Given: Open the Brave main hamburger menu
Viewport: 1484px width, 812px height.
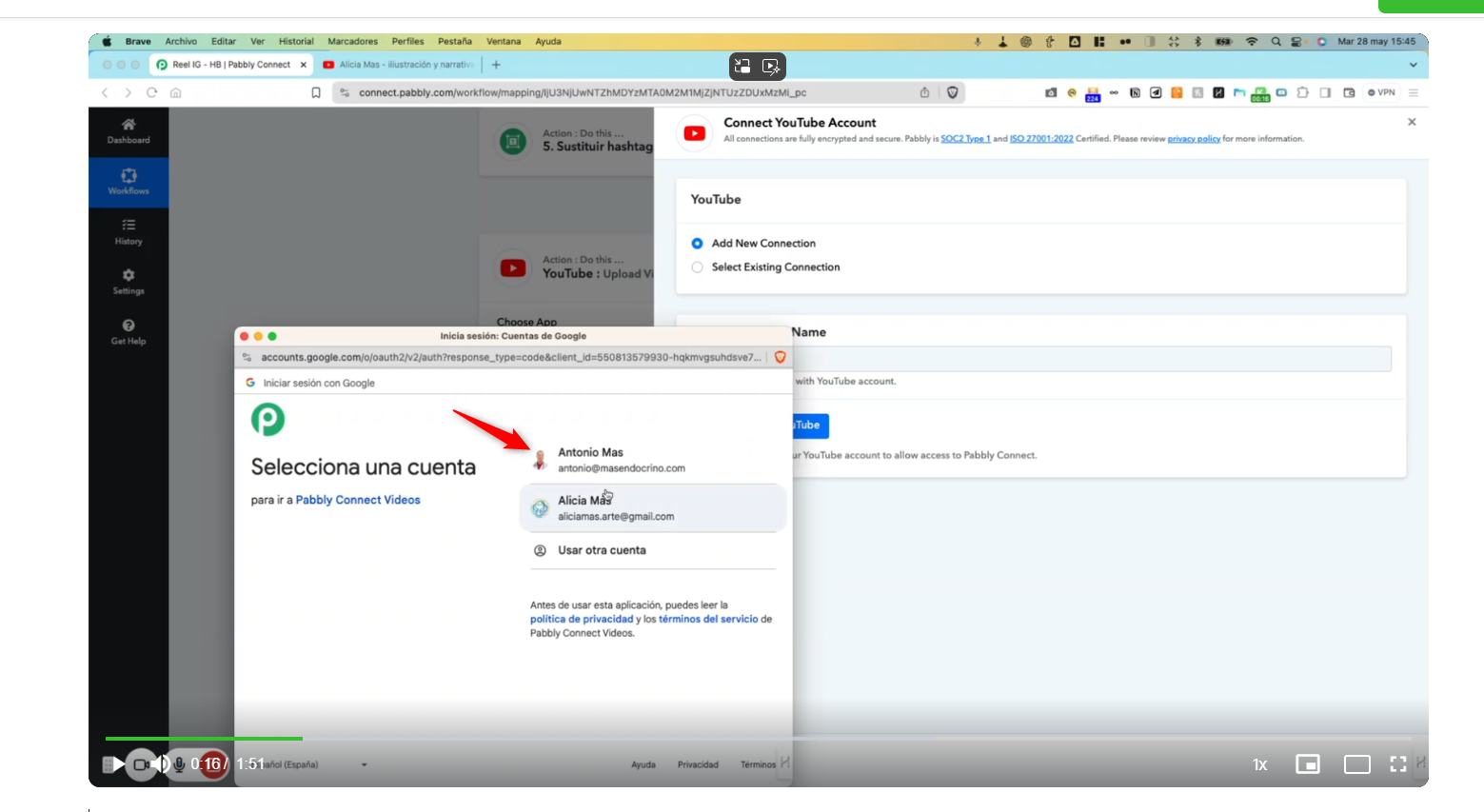Looking at the screenshot, I should pyautogui.click(x=1414, y=92).
